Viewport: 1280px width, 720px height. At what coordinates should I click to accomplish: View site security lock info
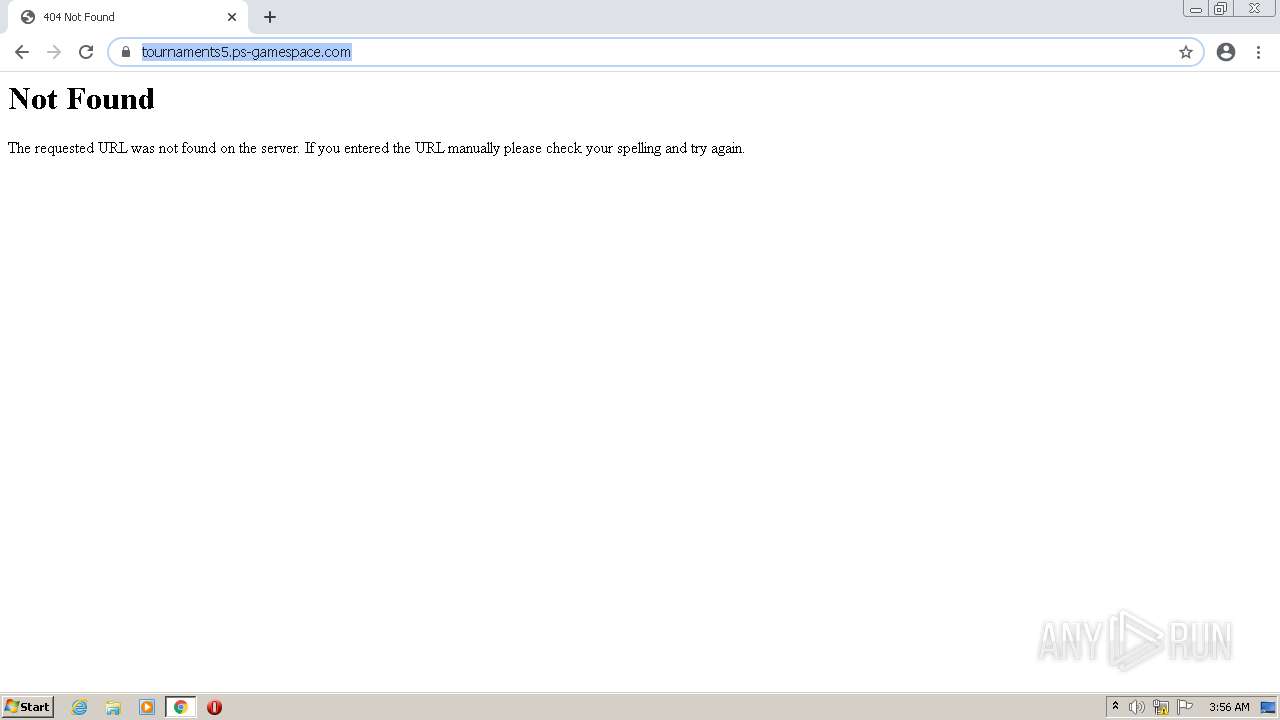click(126, 52)
